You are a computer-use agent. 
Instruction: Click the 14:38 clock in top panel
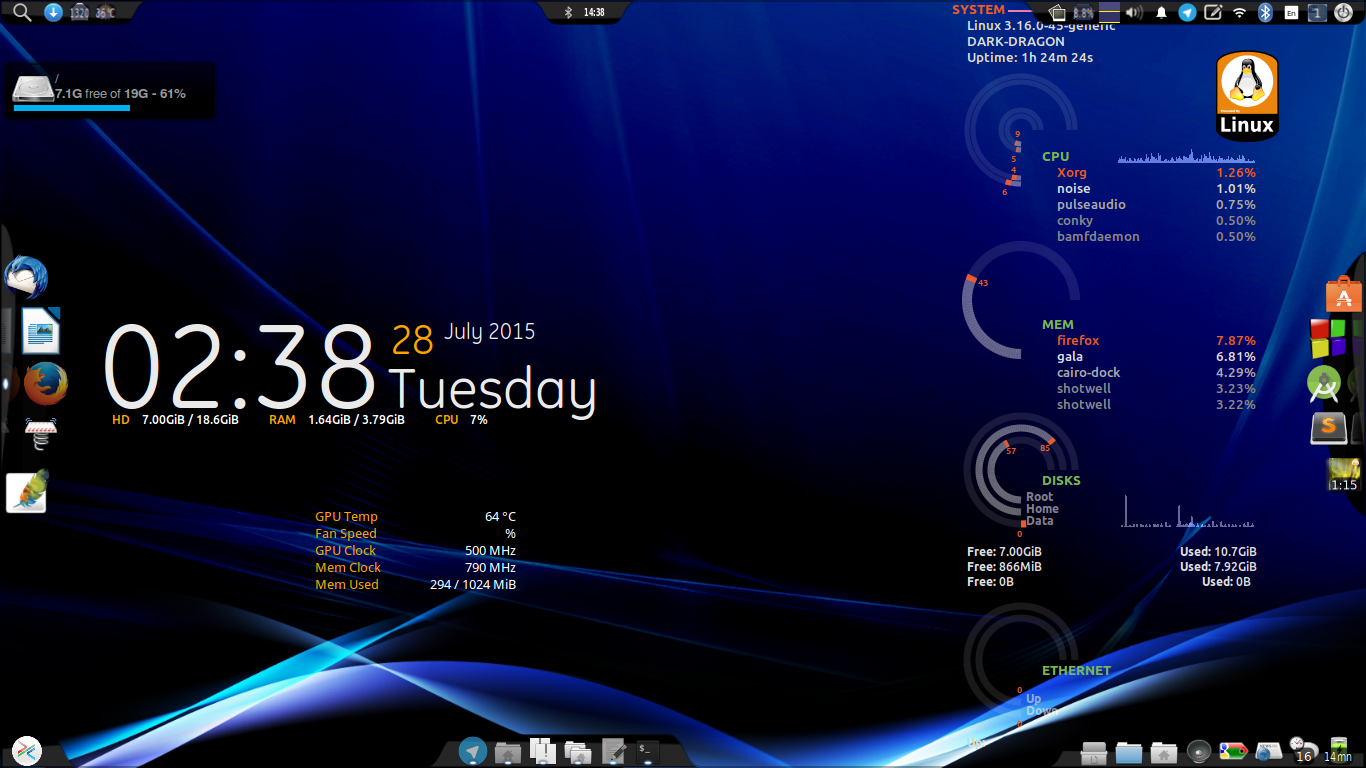point(594,12)
